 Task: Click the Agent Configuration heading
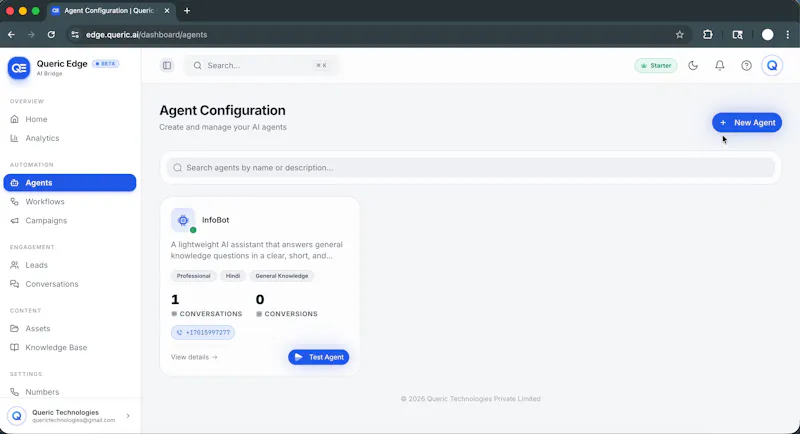[222, 110]
